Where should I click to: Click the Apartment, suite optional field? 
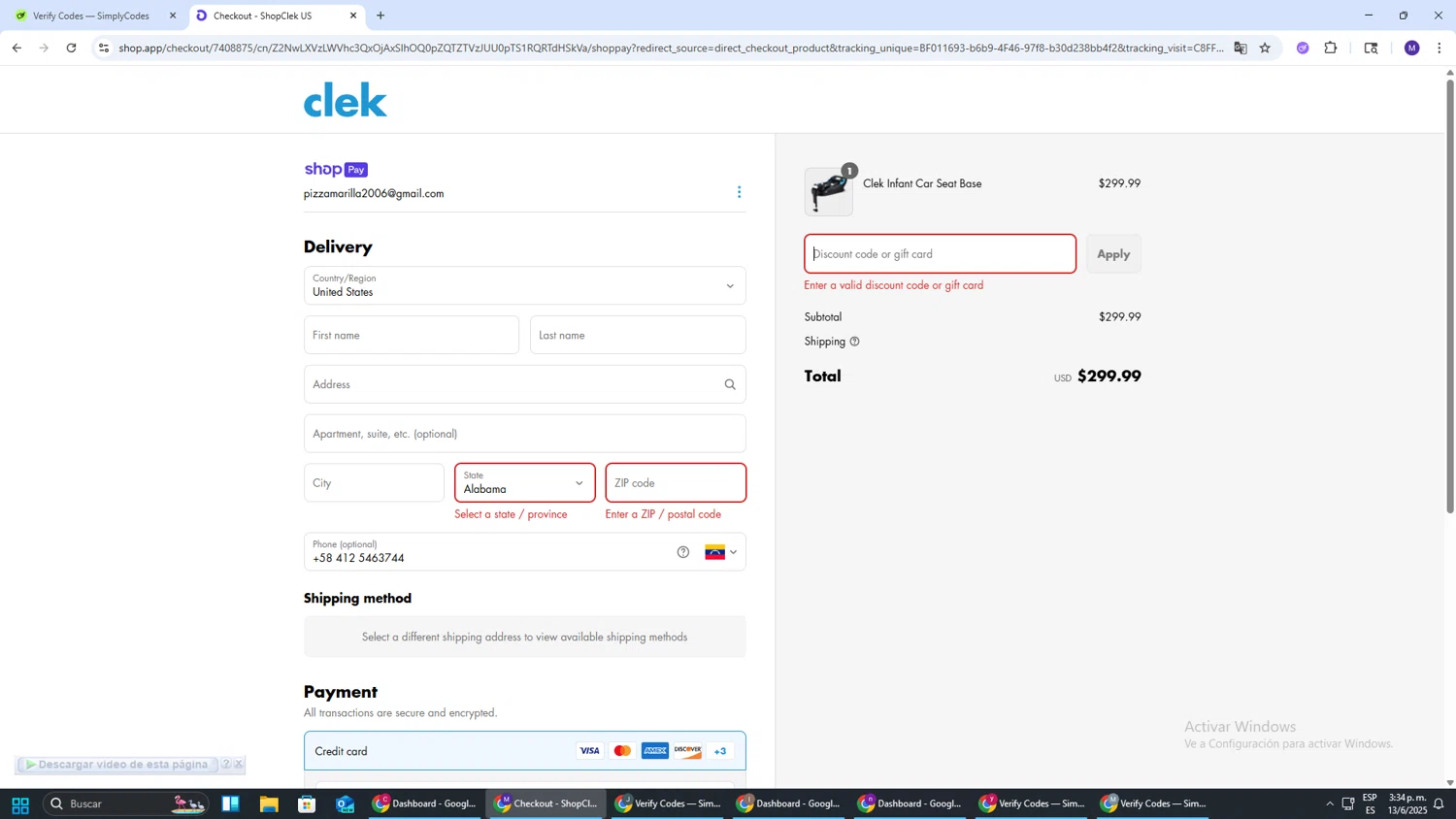click(x=525, y=434)
